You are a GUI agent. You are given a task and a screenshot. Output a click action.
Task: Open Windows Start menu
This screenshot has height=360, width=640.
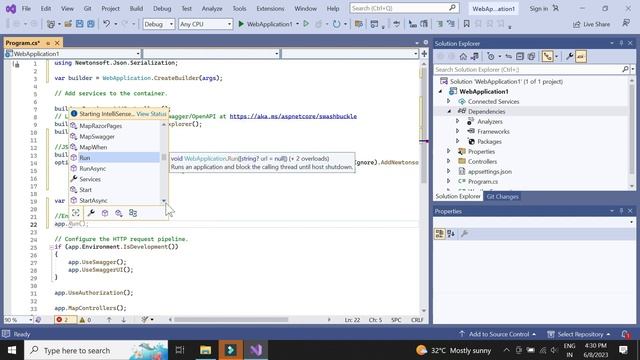pyautogui.click(x=12, y=350)
